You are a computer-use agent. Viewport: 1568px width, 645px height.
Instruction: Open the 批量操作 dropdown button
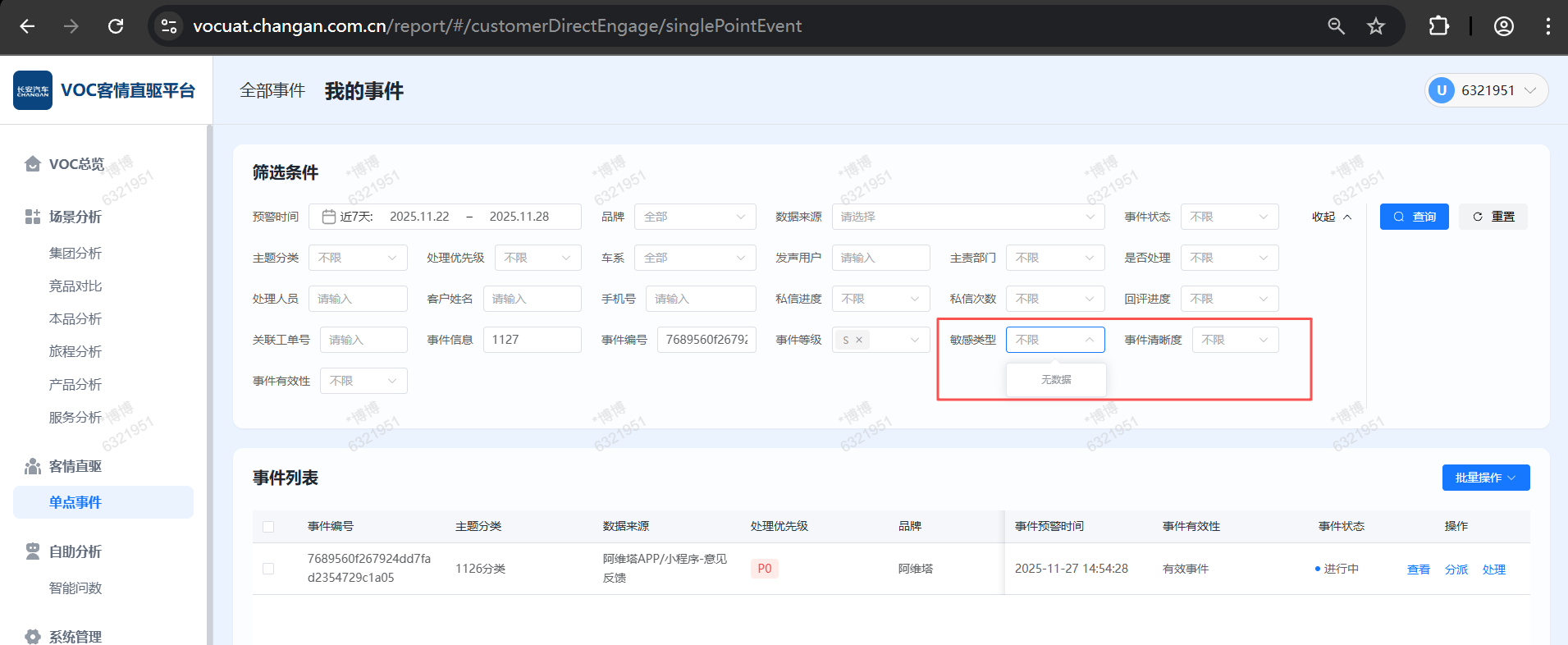(x=1485, y=478)
